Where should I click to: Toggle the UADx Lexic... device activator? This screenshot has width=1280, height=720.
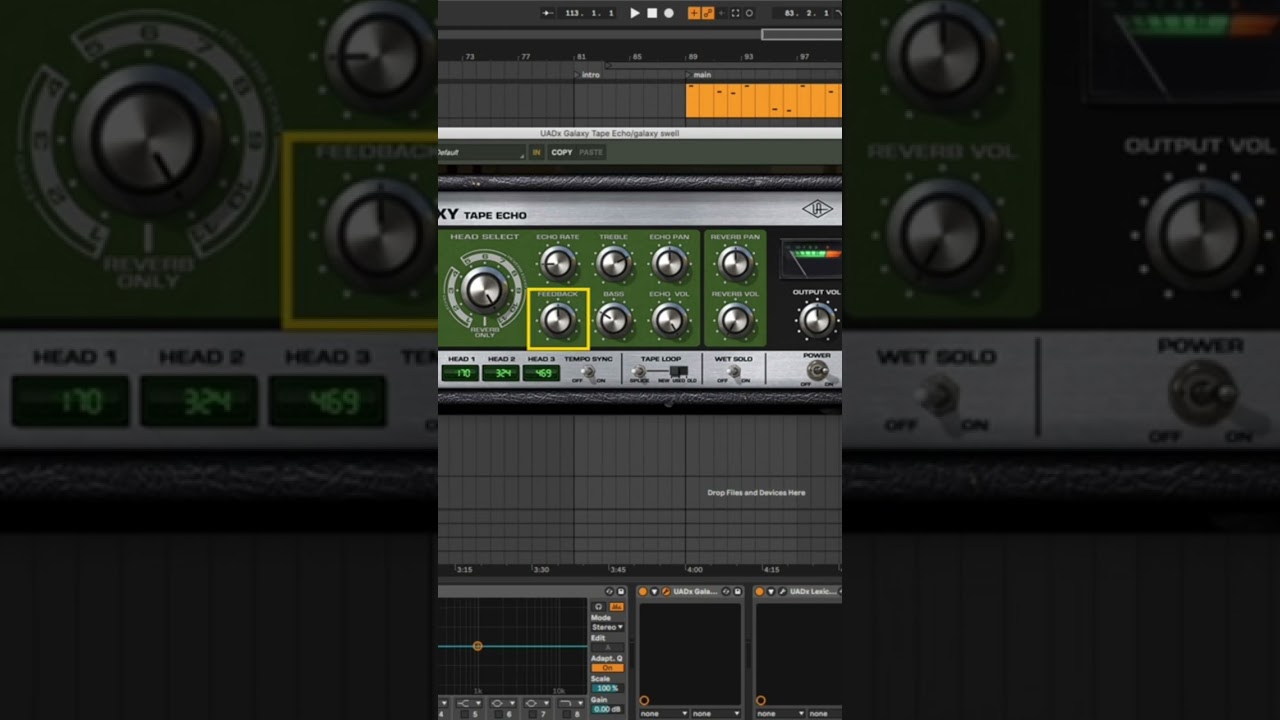pyautogui.click(x=760, y=592)
